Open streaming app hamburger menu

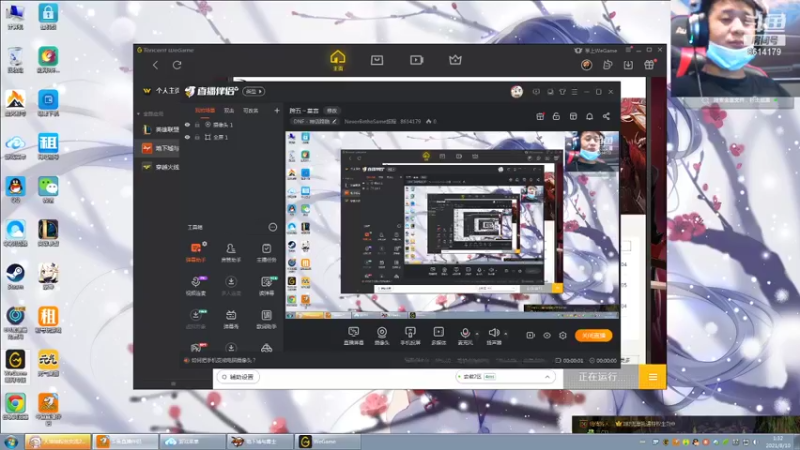click(574, 92)
